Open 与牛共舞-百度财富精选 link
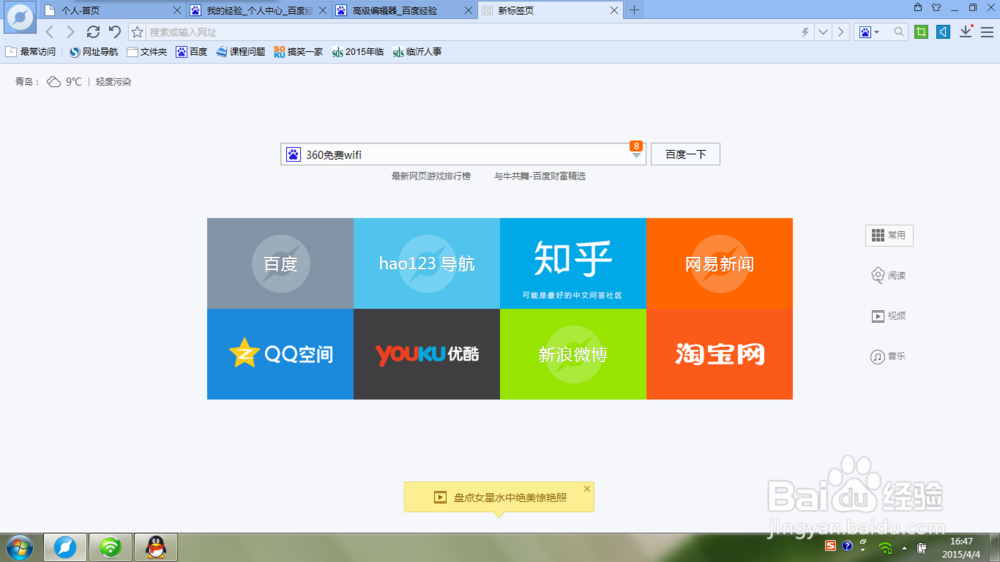This screenshot has width=1000, height=562. [x=540, y=176]
